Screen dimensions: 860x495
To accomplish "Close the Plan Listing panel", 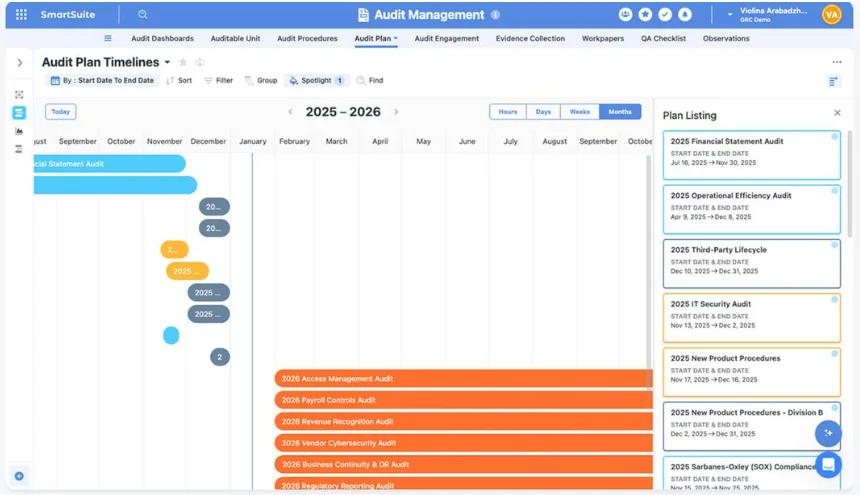I will (x=837, y=113).
